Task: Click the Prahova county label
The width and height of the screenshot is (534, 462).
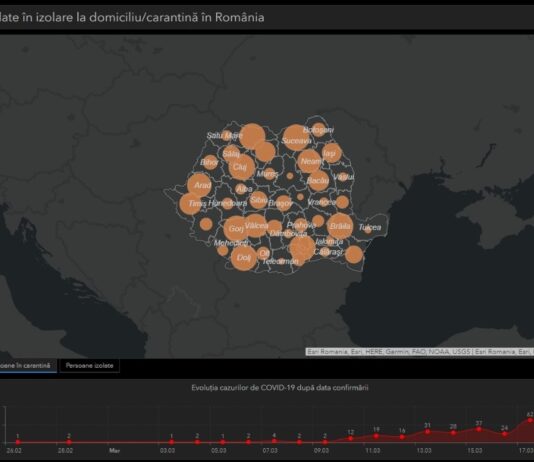Action: (301, 225)
